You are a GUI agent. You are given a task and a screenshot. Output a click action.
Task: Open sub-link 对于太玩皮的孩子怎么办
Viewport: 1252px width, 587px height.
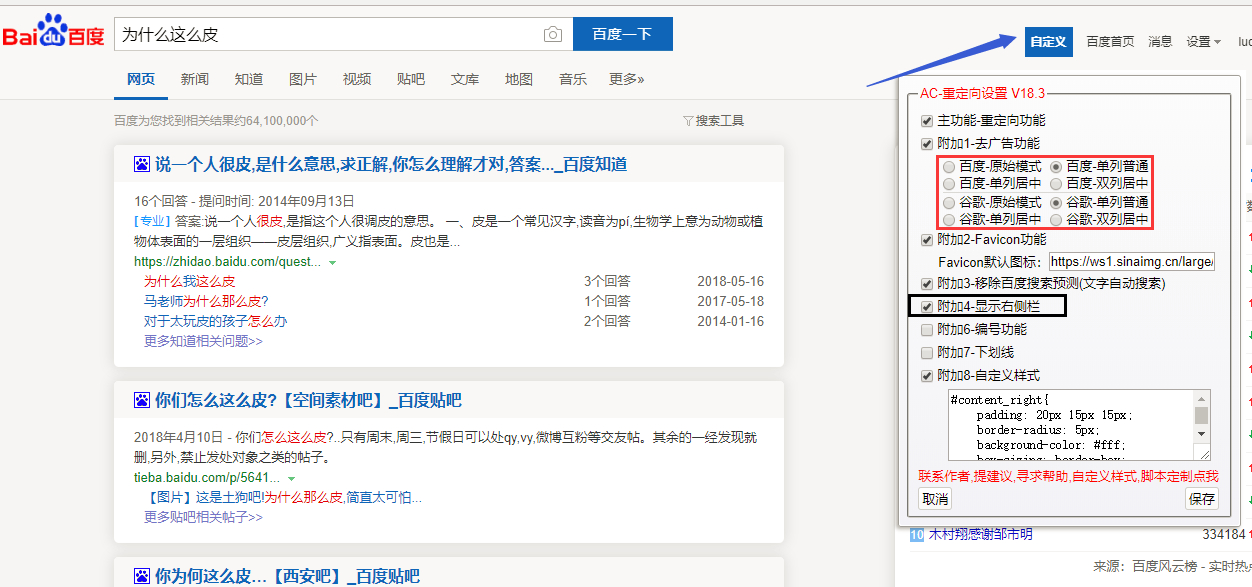pos(216,321)
